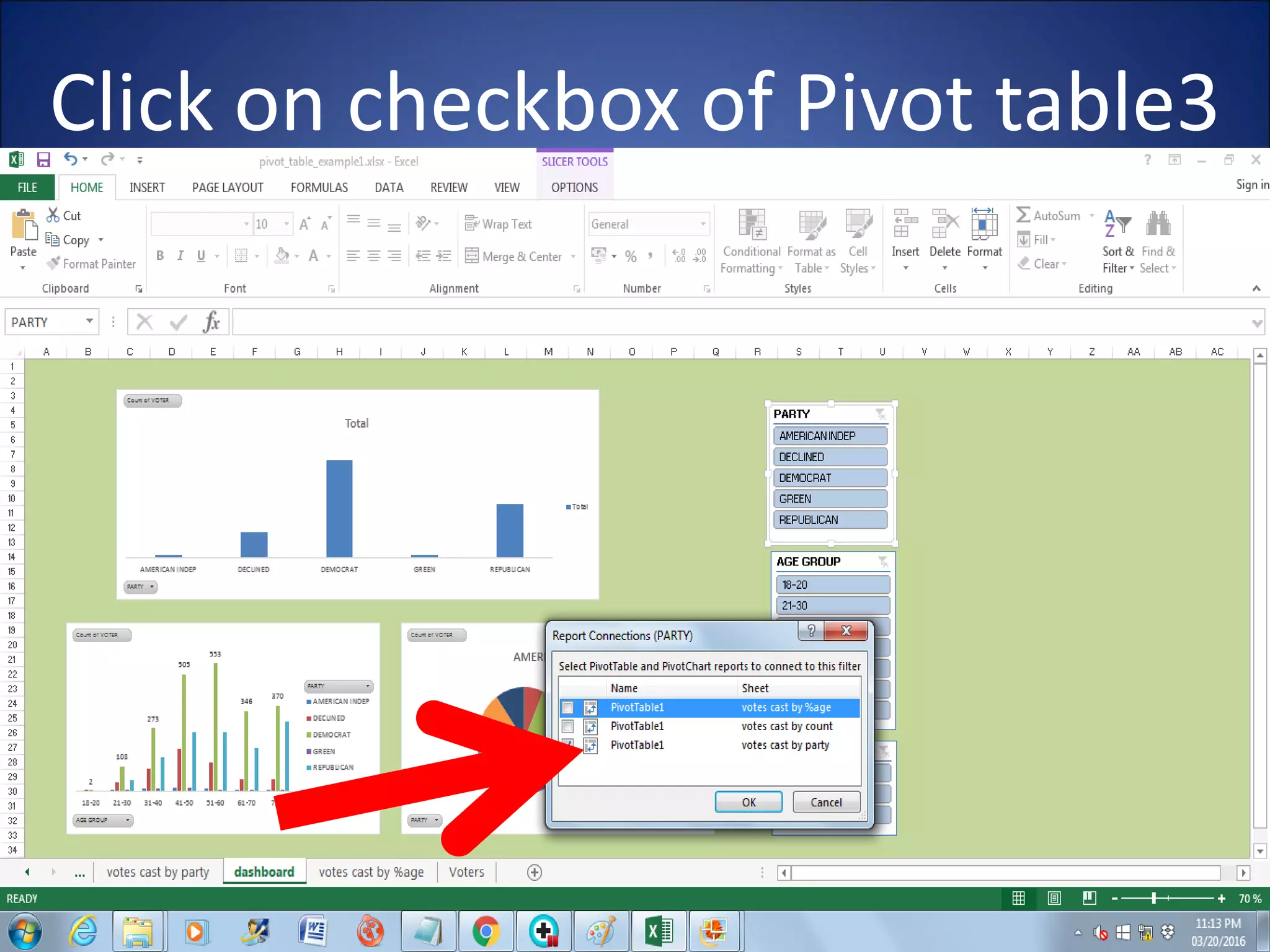Viewport: 1270px width, 952px height.
Task: Toggle 18-20 in AGE GROUP slicer
Action: 833,584
